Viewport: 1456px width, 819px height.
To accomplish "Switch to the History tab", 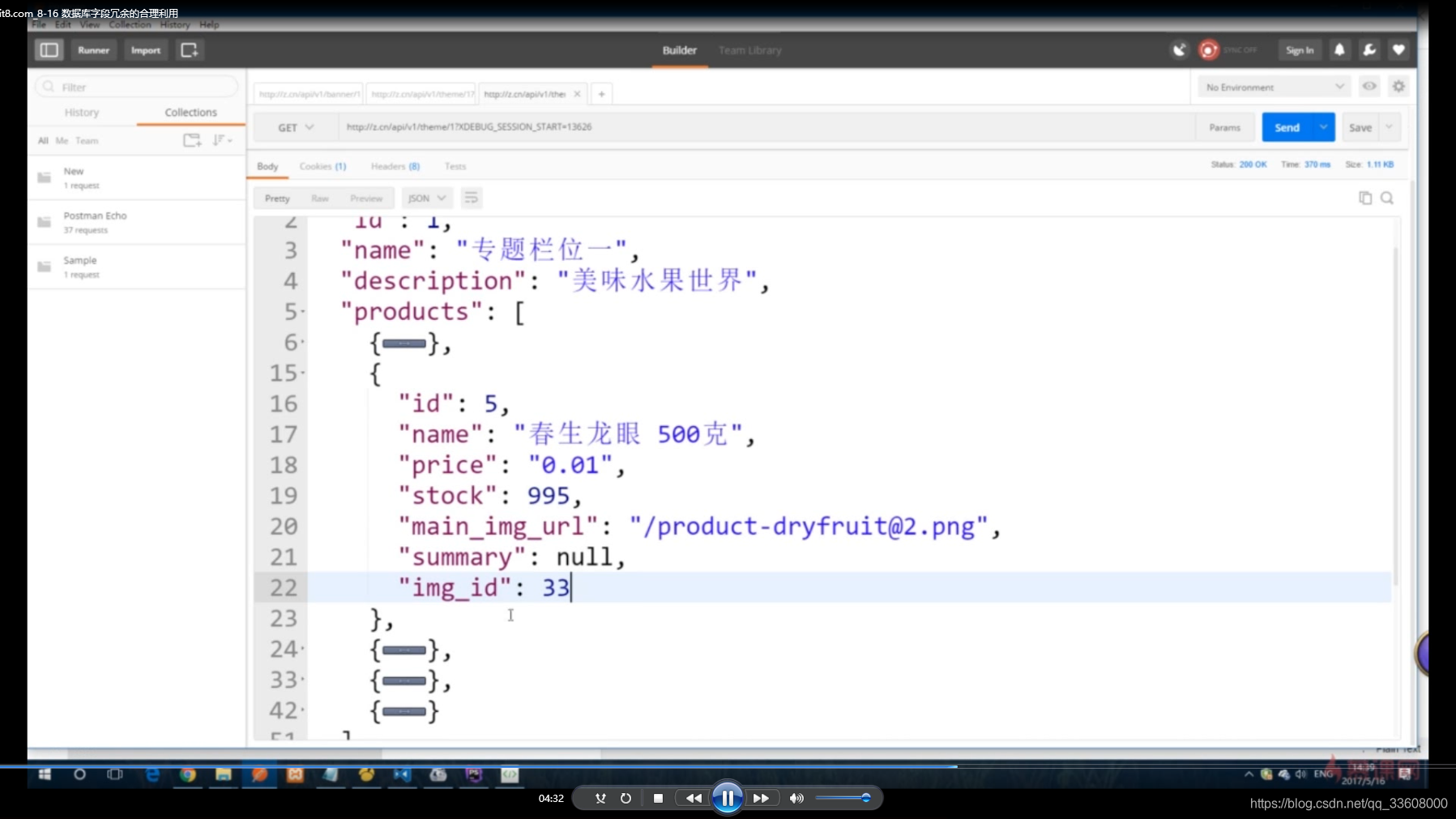I will pos(82,113).
